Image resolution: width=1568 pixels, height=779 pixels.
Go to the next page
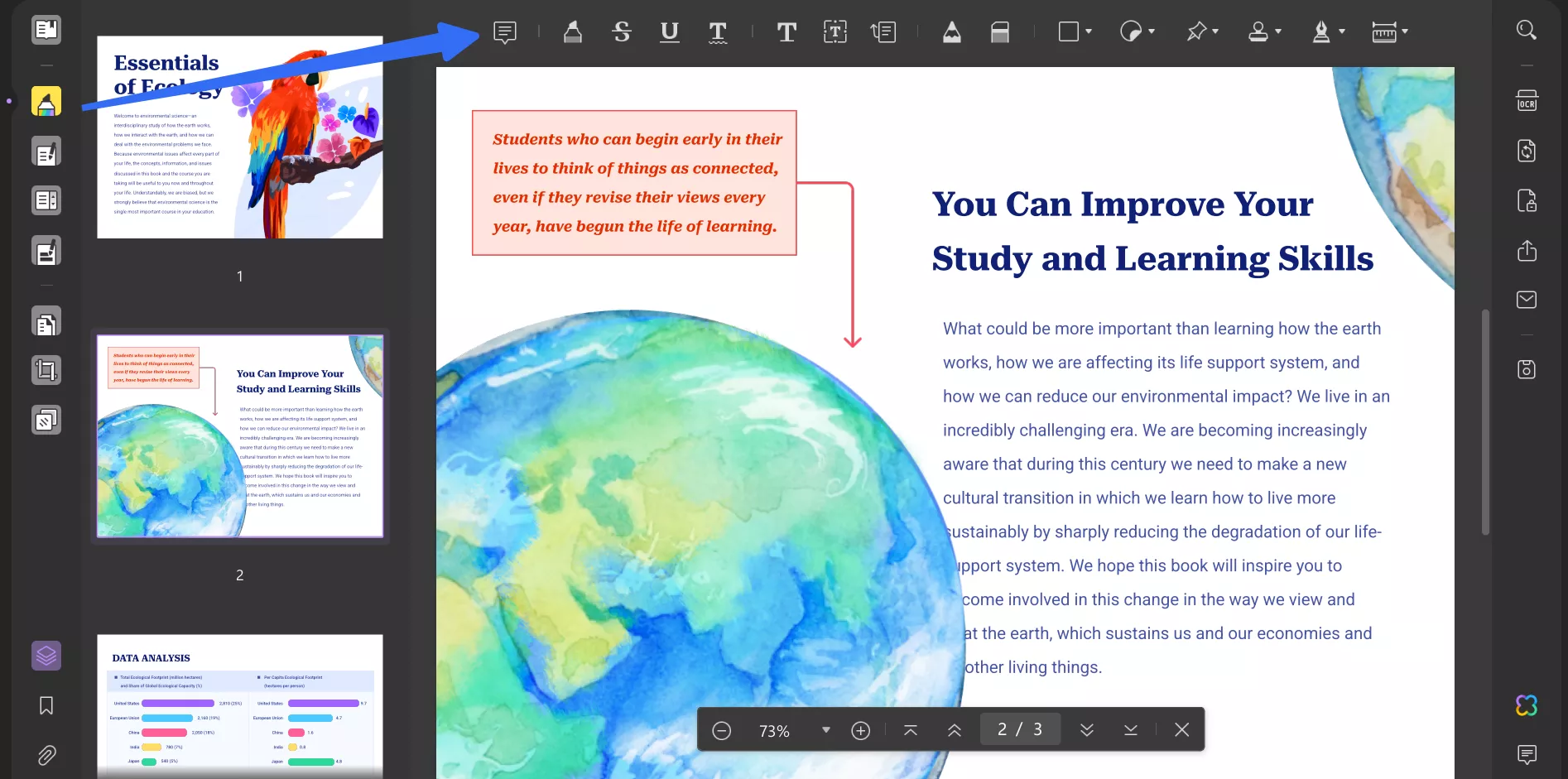coord(1087,730)
